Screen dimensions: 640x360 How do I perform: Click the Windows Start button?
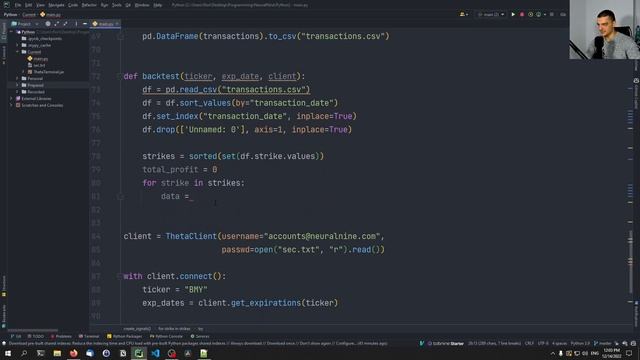[8, 353]
